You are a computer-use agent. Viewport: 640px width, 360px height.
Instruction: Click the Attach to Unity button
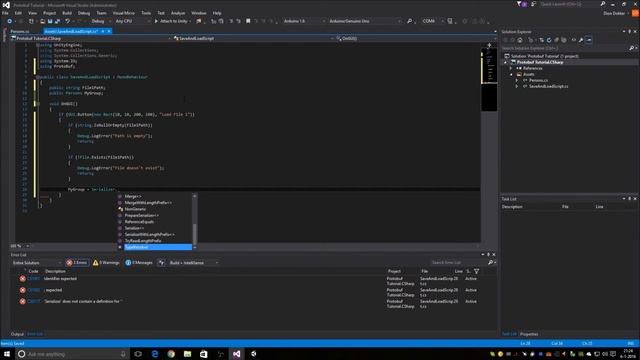point(171,21)
